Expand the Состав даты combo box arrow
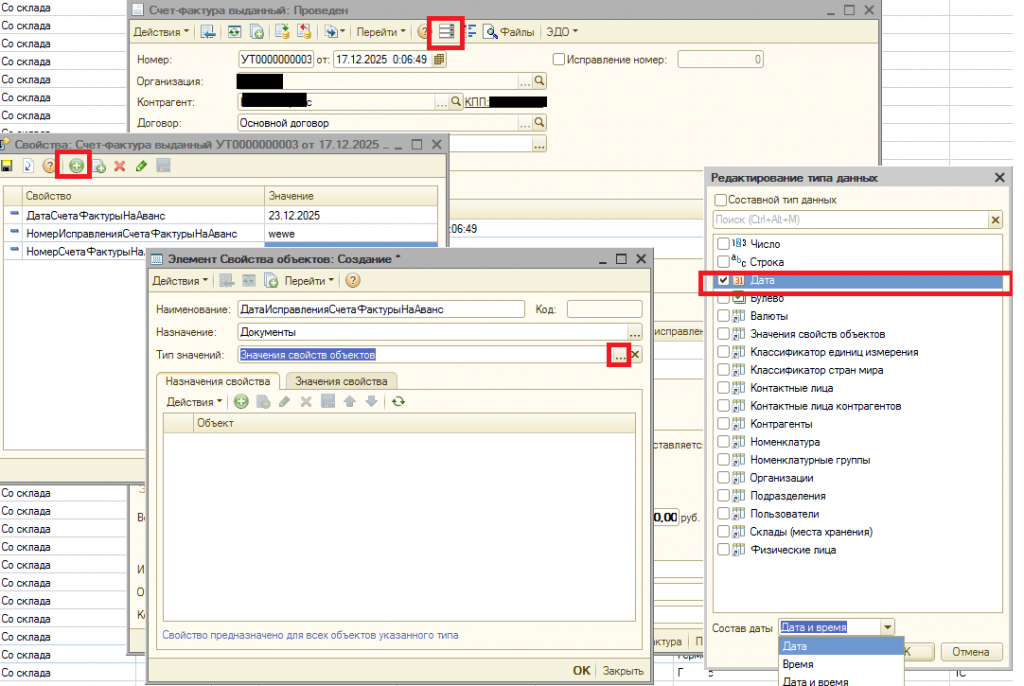 click(887, 627)
